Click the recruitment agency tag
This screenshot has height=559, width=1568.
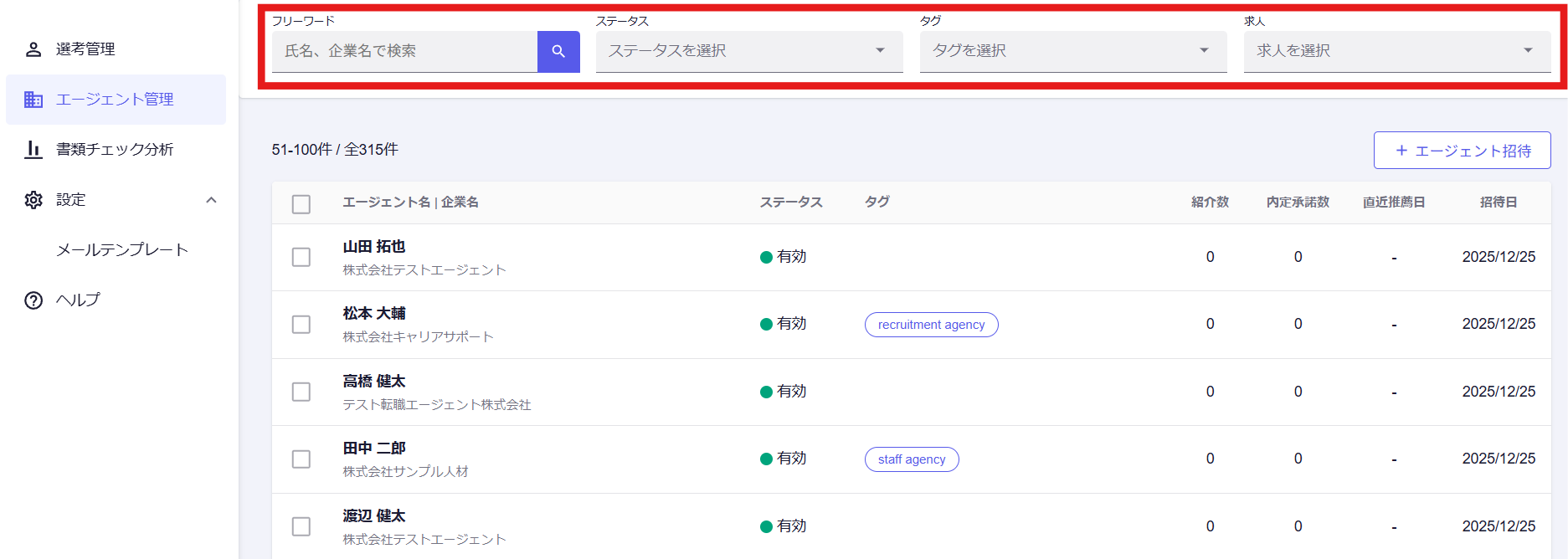pos(931,325)
